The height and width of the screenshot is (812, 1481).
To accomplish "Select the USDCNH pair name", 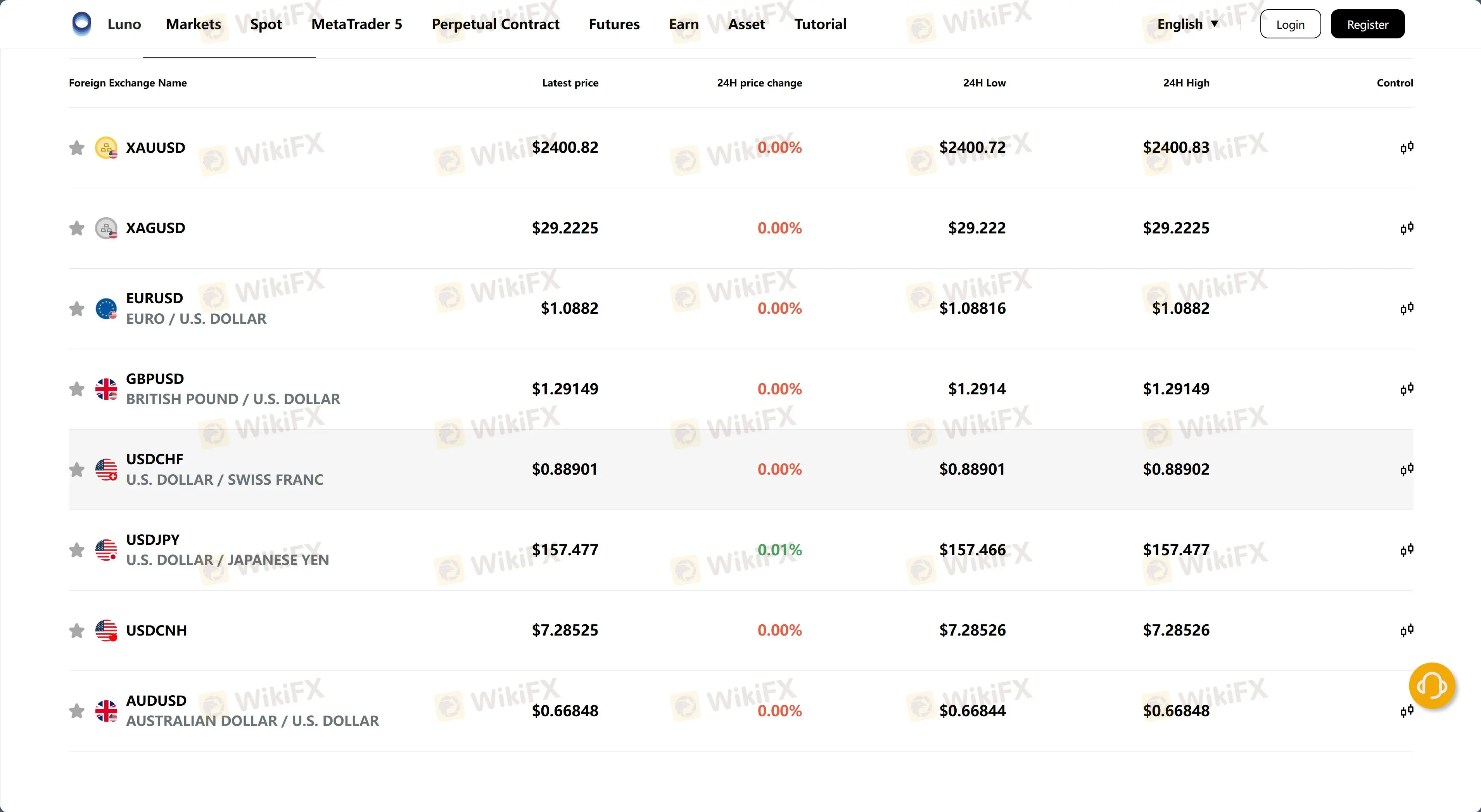I will [x=156, y=631].
